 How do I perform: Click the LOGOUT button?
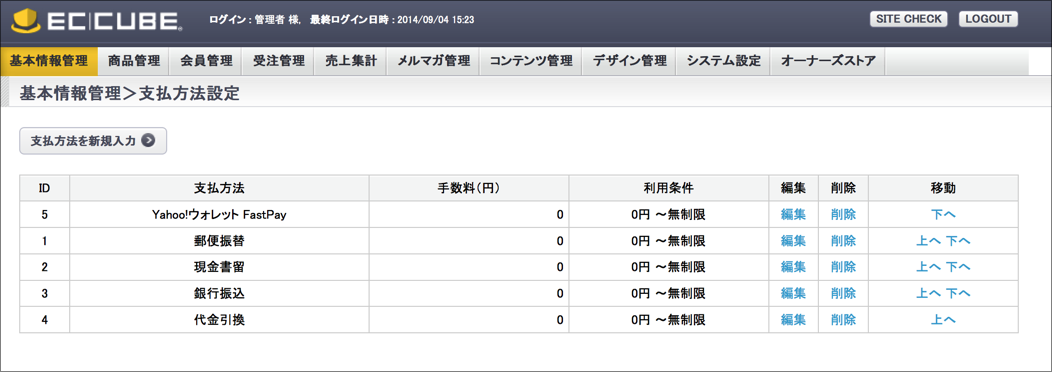coord(988,19)
